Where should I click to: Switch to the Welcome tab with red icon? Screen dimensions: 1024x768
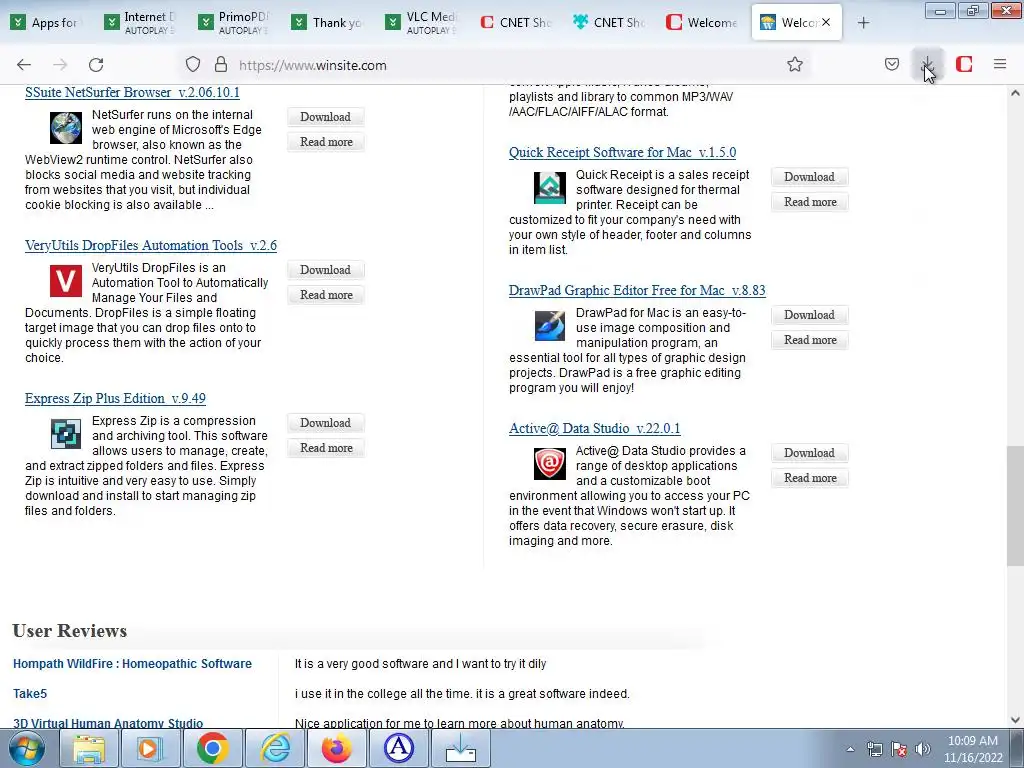(x=704, y=22)
